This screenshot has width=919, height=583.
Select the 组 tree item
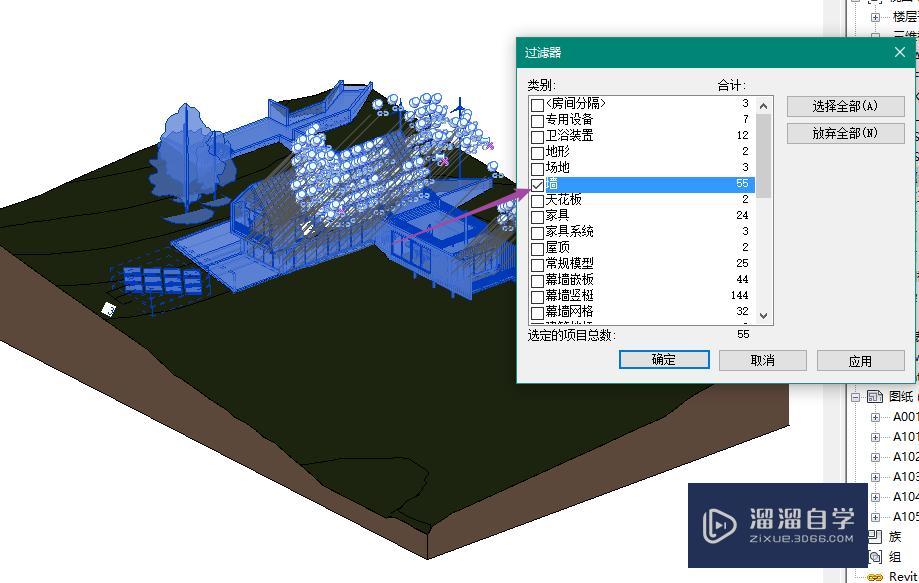(x=895, y=557)
